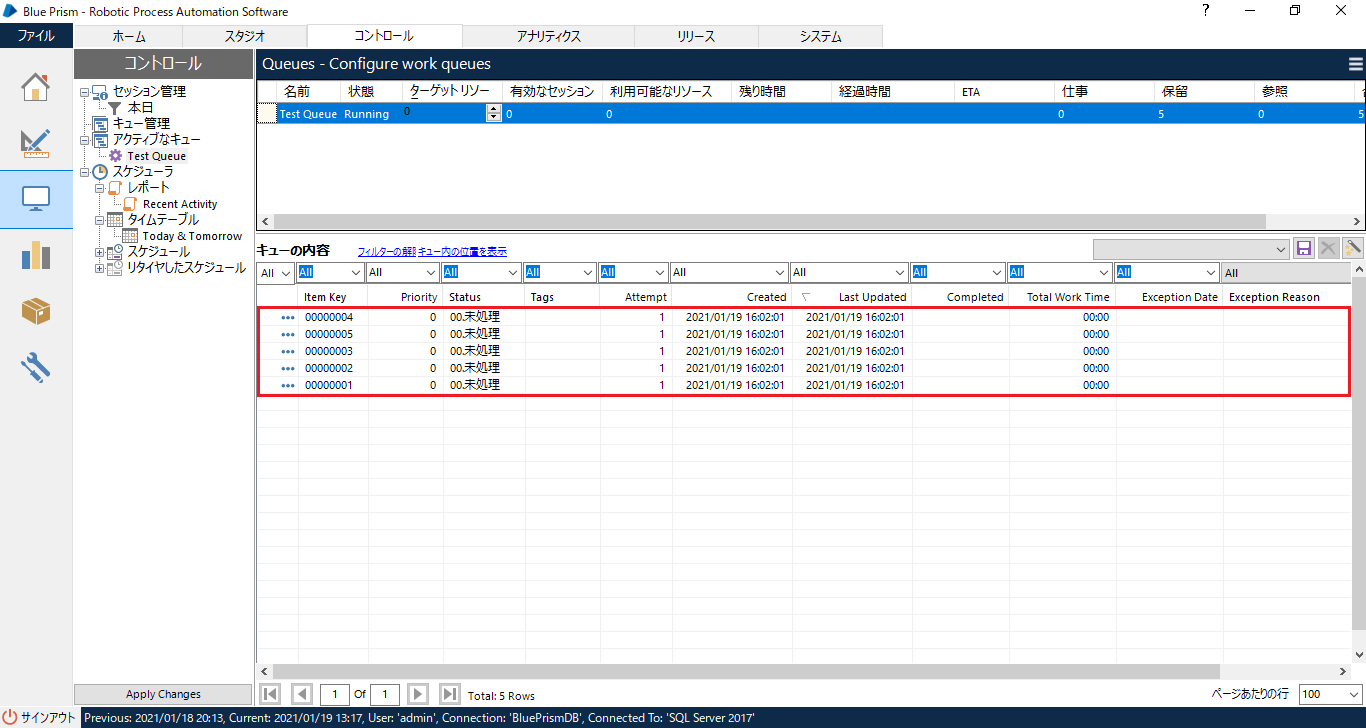Select the Control monitor sidebar icon
The height and width of the screenshot is (728, 1366).
pos(36,199)
